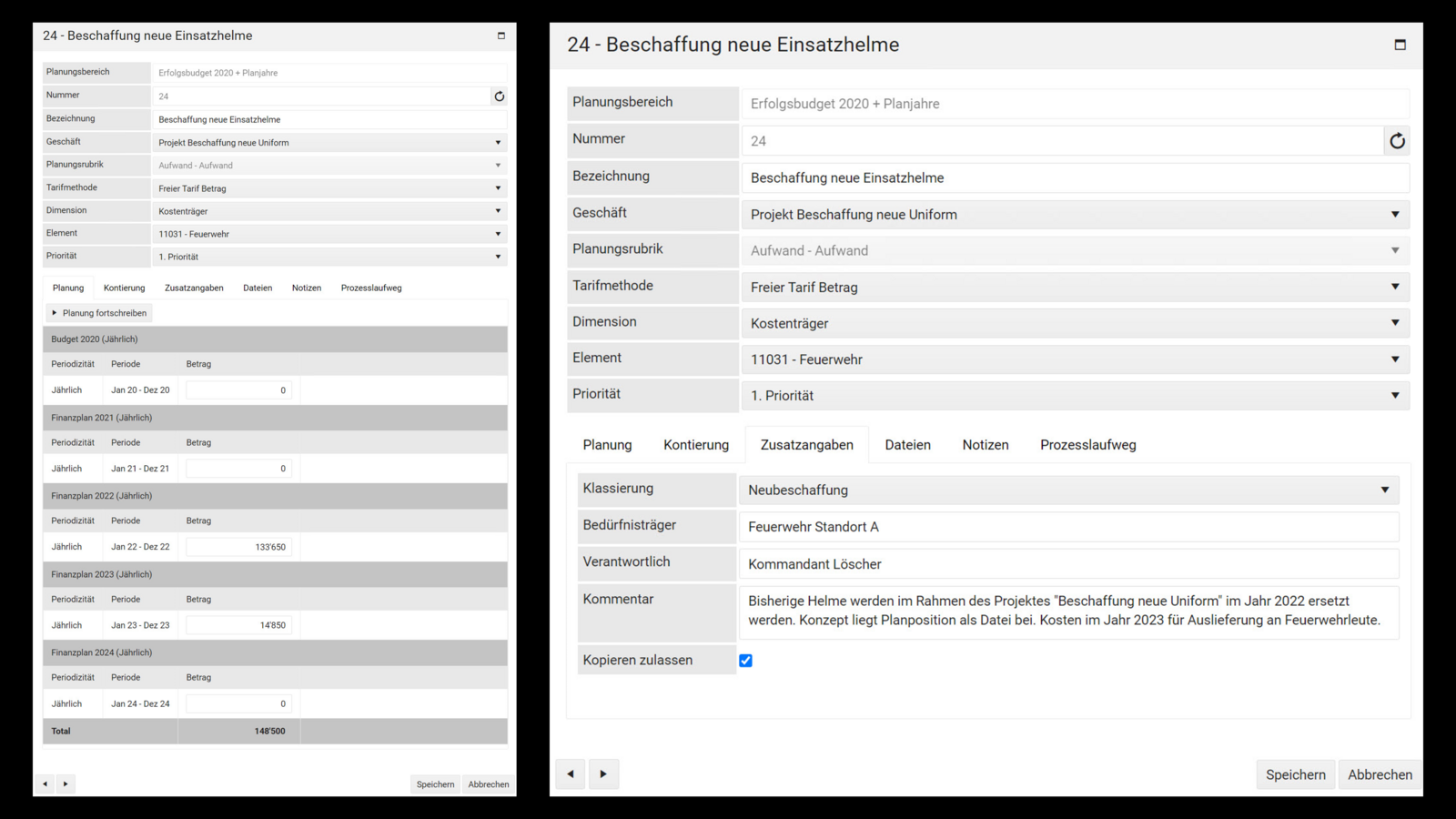Open Tarifmethode dropdown in right dialog

click(1075, 288)
